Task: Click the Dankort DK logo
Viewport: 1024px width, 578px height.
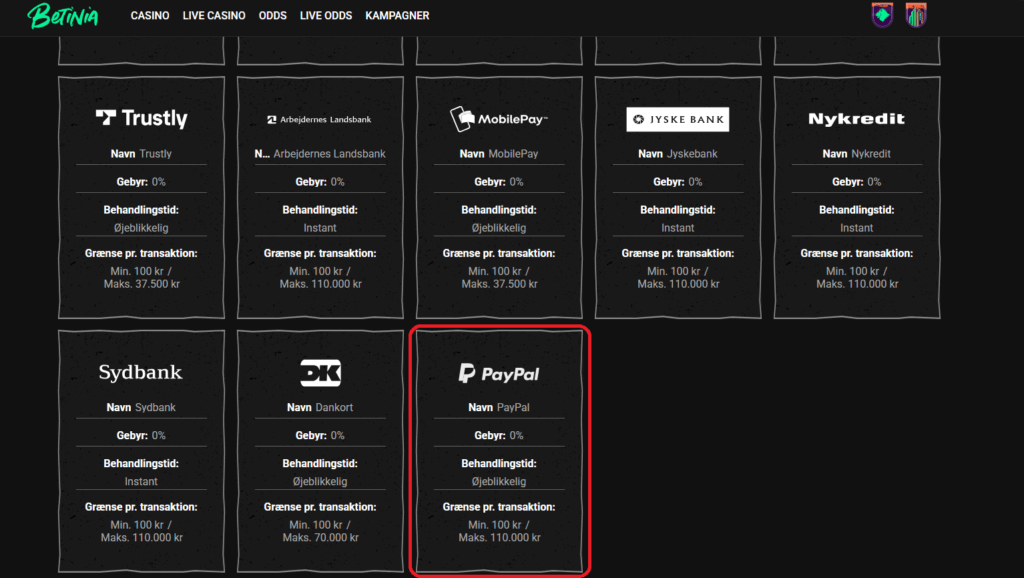Action: pos(320,373)
